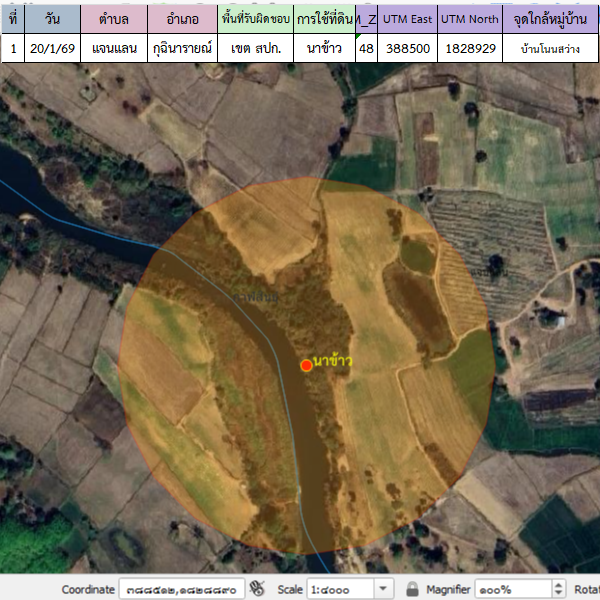The height and width of the screenshot is (600, 600).
Task: Select the ตำบล column header
Action: coord(112,19)
